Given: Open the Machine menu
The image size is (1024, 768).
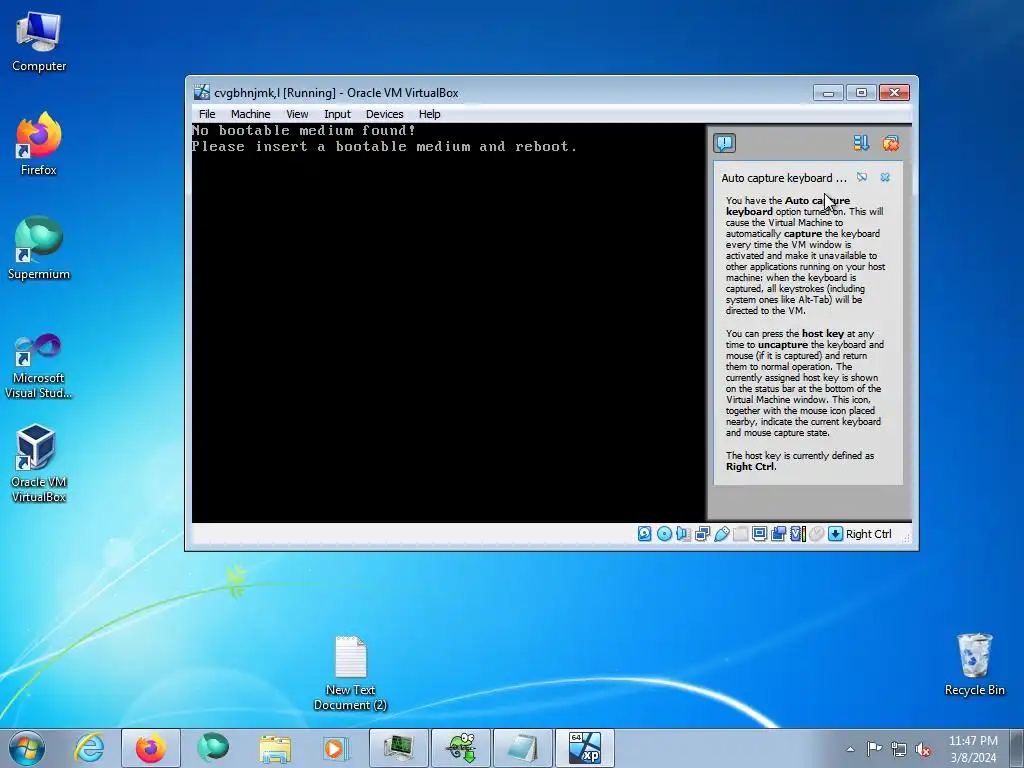Looking at the screenshot, I should click(x=250, y=114).
